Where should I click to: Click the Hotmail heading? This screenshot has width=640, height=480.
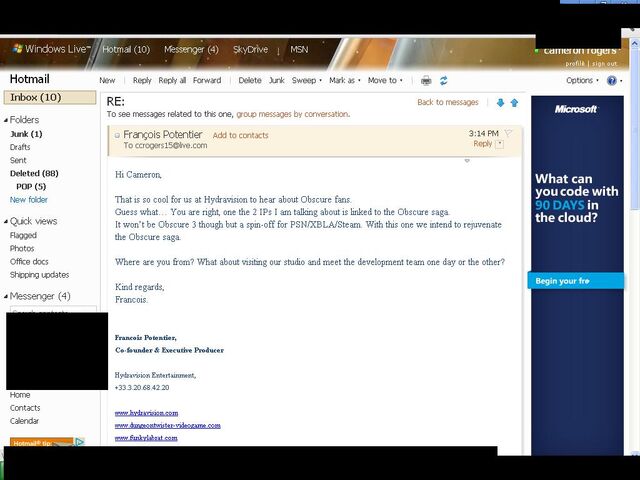click(x=29, y=79)
